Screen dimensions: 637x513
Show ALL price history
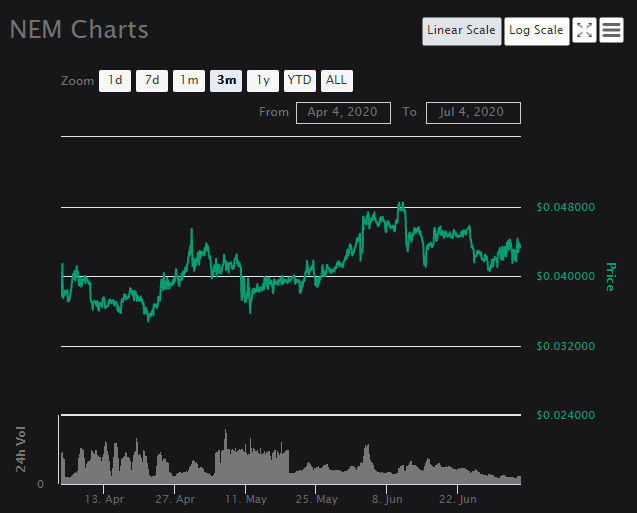point(337,81)
